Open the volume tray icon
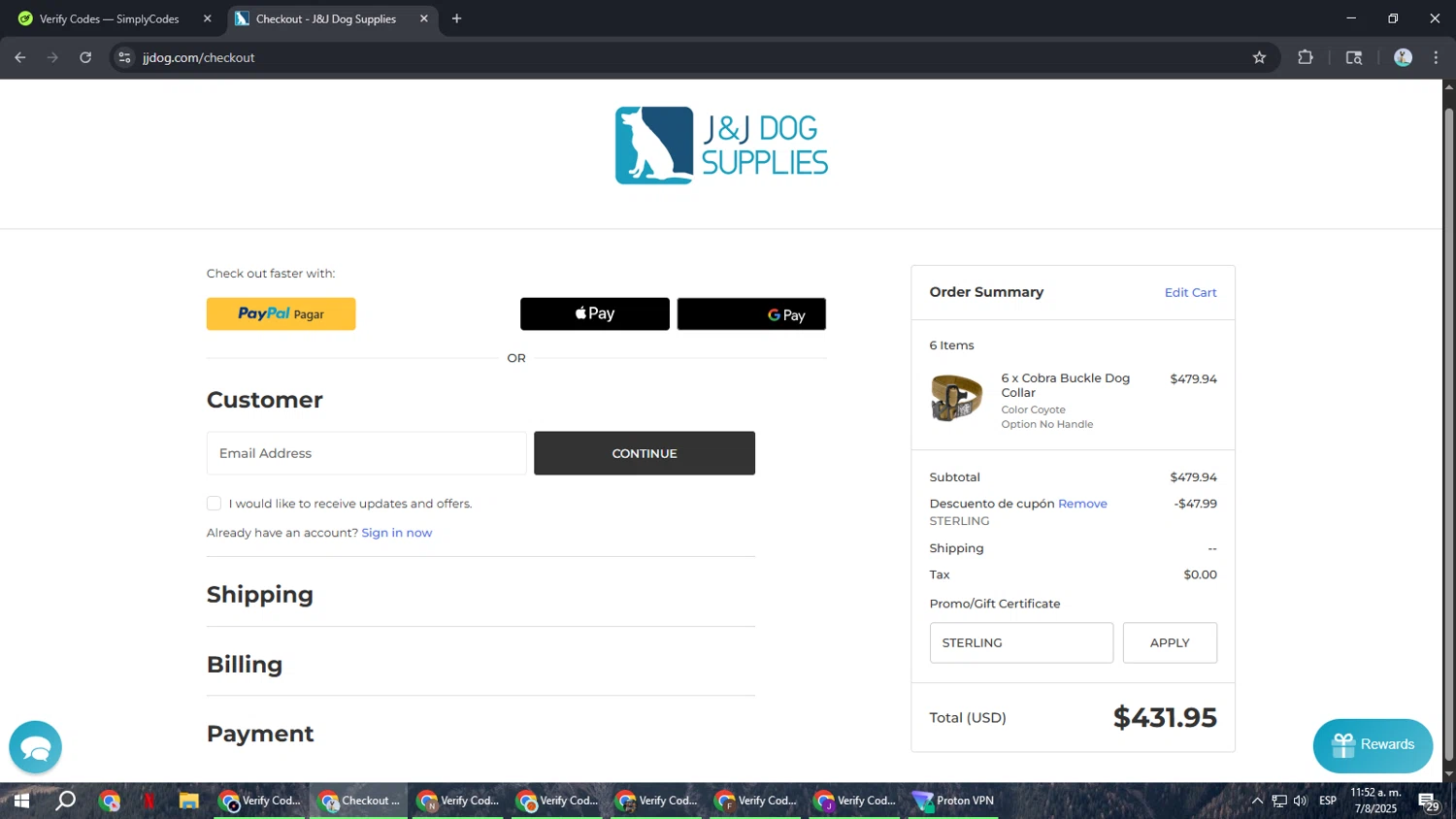1456x819 pixels. coord(1301,801)
